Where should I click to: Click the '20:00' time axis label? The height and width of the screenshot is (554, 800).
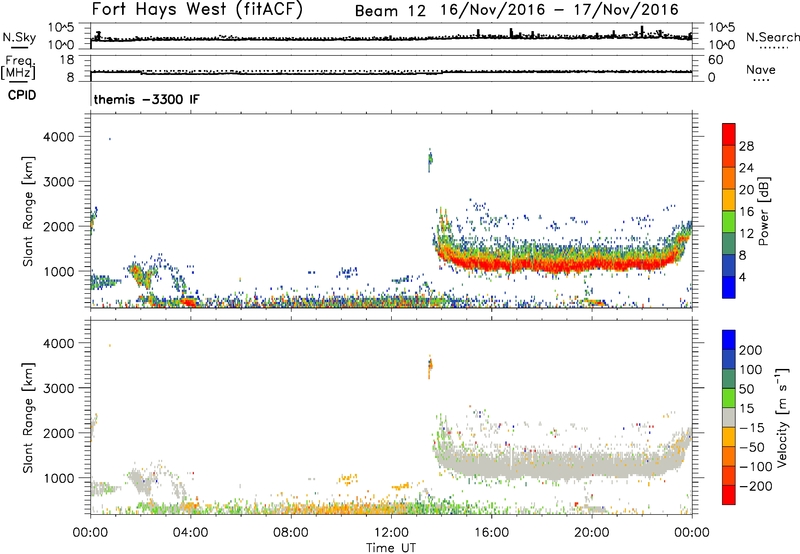[591, 533]
